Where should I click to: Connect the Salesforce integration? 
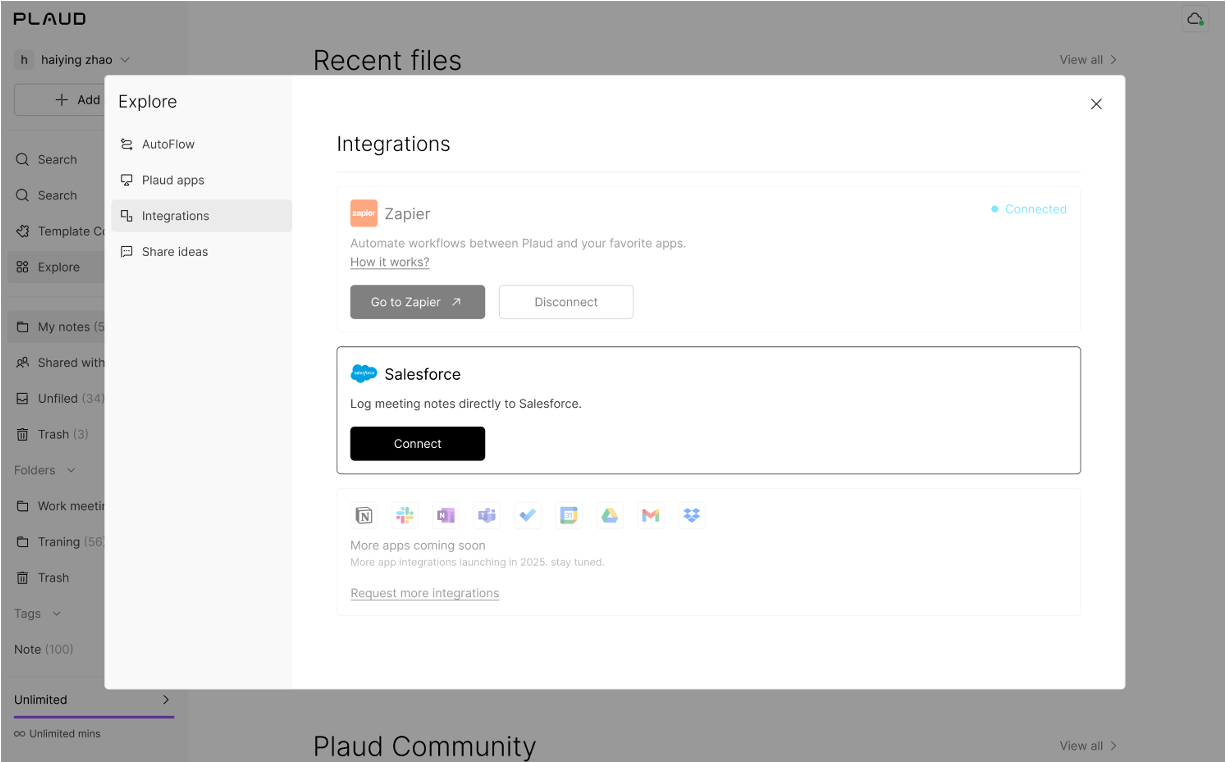point(417,444)
